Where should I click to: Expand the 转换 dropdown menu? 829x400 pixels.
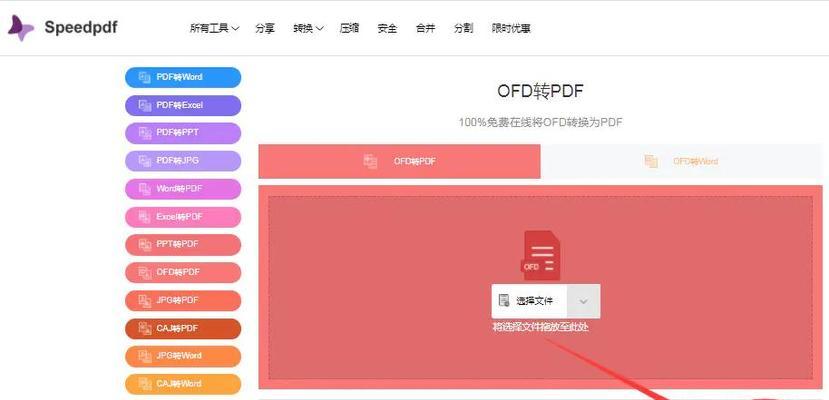click(x=308, y=29)
